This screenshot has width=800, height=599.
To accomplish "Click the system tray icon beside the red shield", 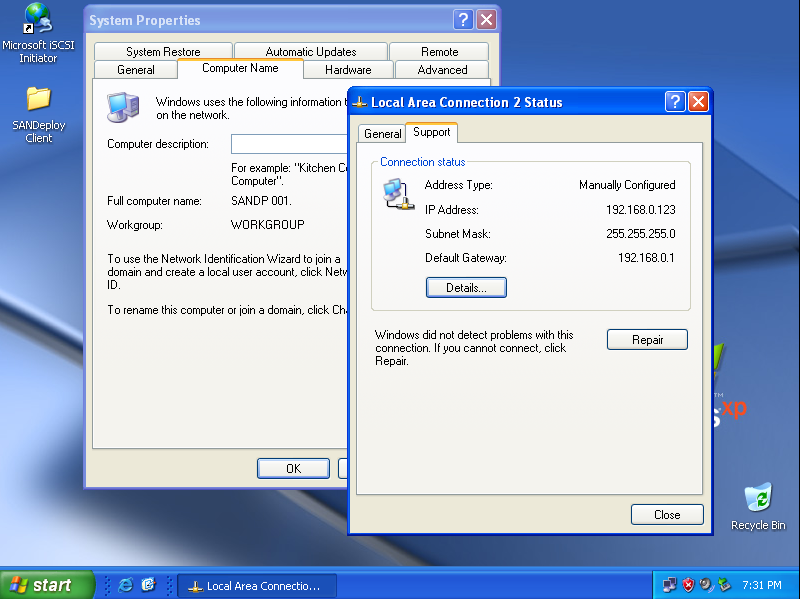I will click(x=706, y=585).
